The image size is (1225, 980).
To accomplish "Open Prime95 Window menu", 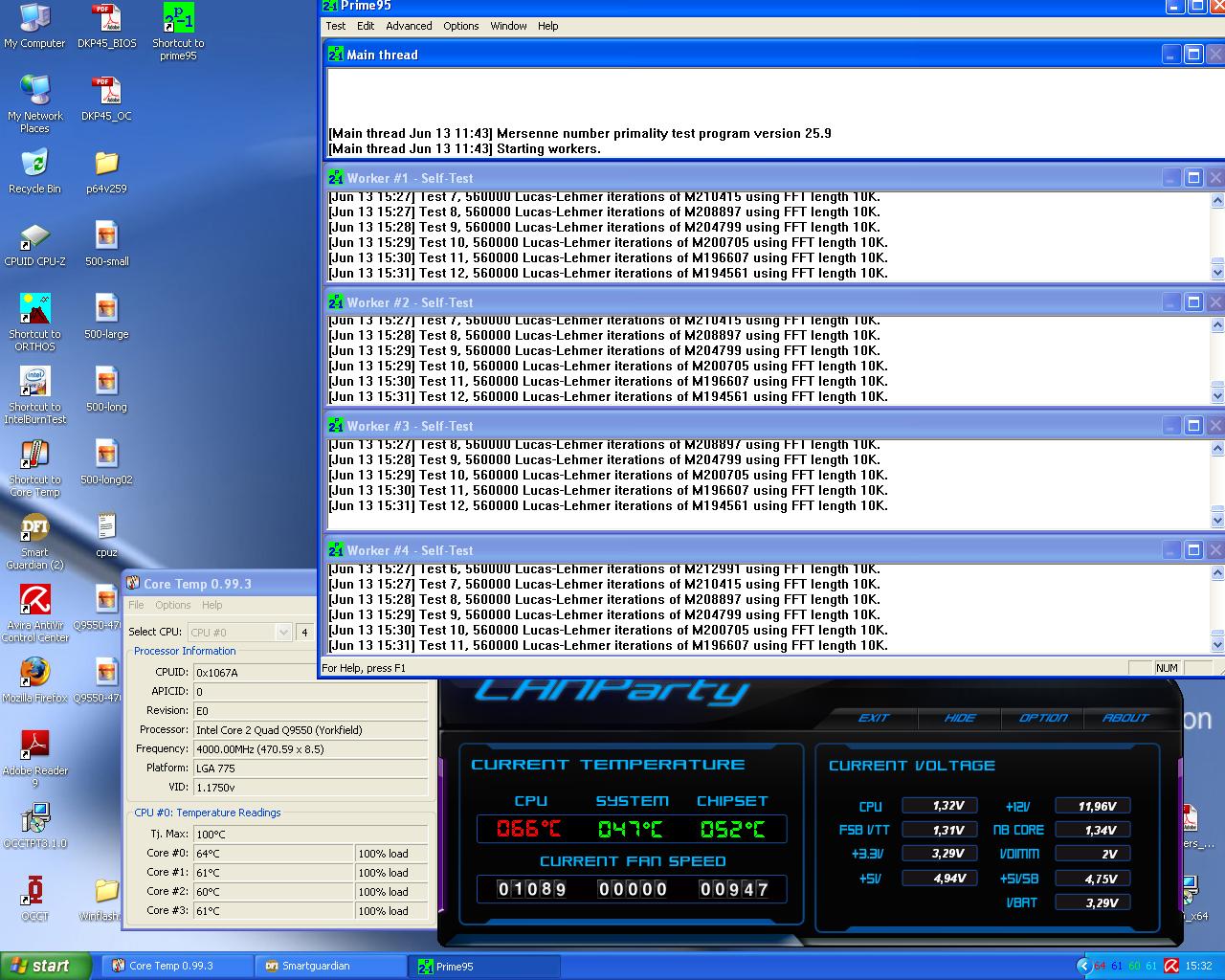I will coord(508,26).
